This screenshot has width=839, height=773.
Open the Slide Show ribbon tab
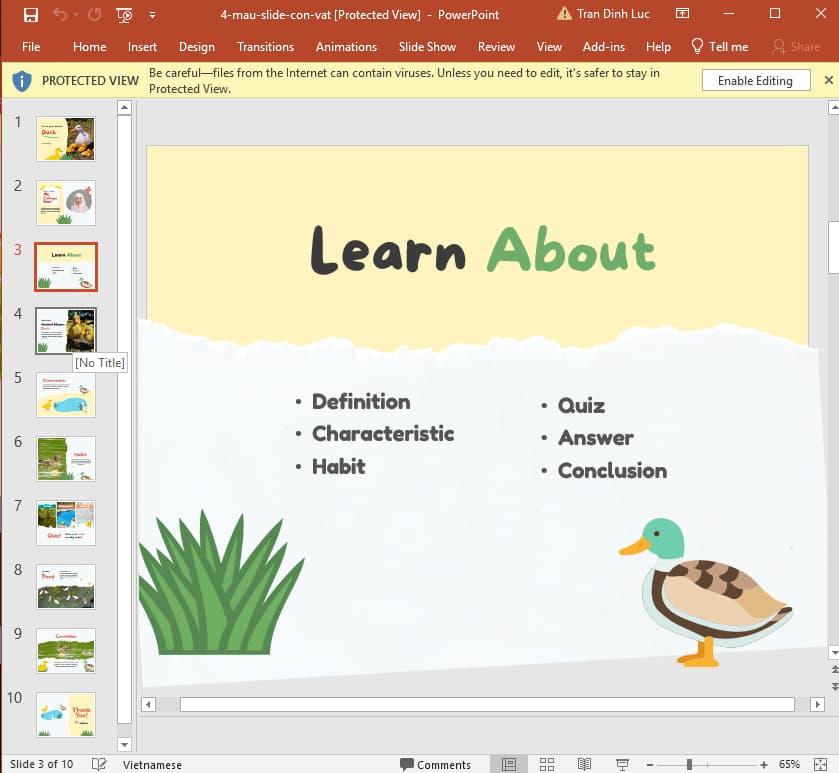427,46
